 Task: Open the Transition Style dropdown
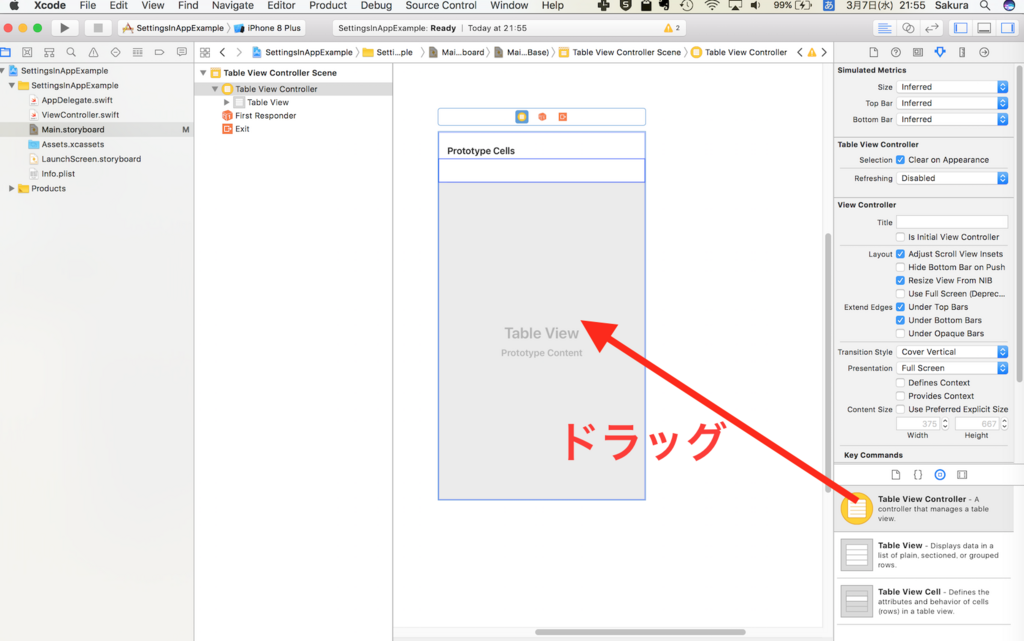tap(952, 352)
